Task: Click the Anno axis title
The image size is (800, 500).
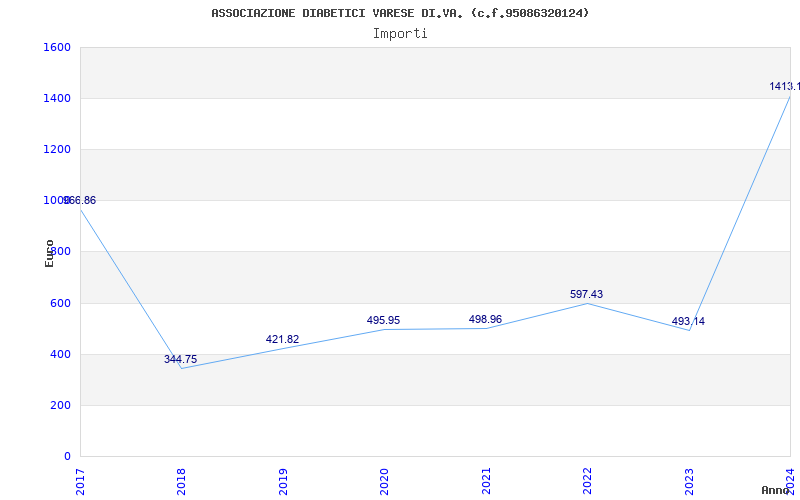Action: click(777, 491)
